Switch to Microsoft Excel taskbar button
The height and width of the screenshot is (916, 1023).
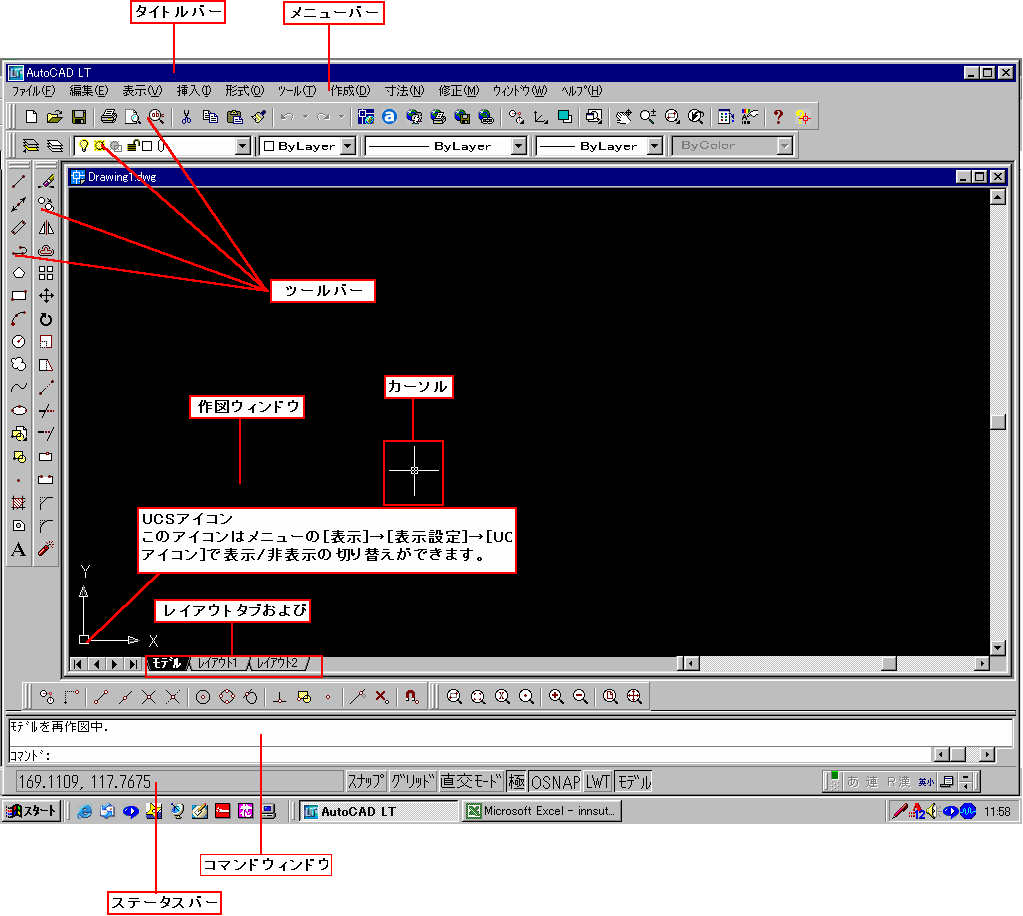click(x=542, y=811)
